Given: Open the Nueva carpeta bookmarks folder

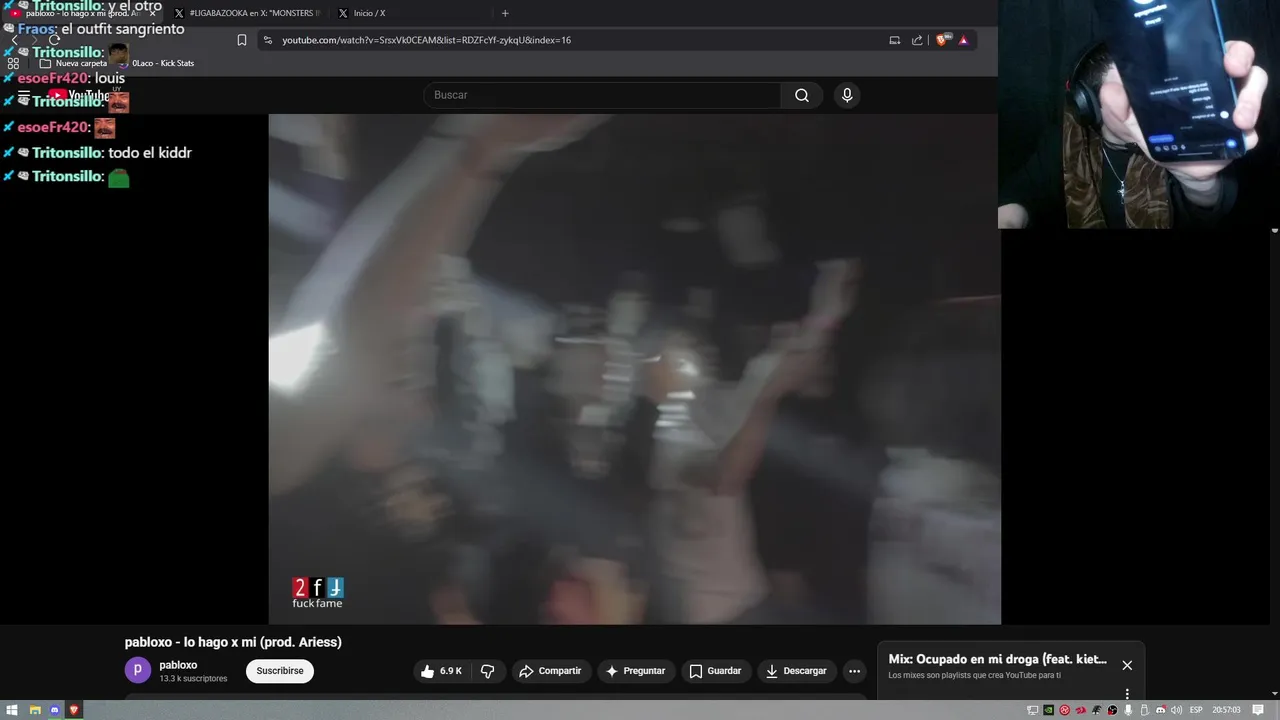Looking at the screenshot, I should click(x=73, y=63).
